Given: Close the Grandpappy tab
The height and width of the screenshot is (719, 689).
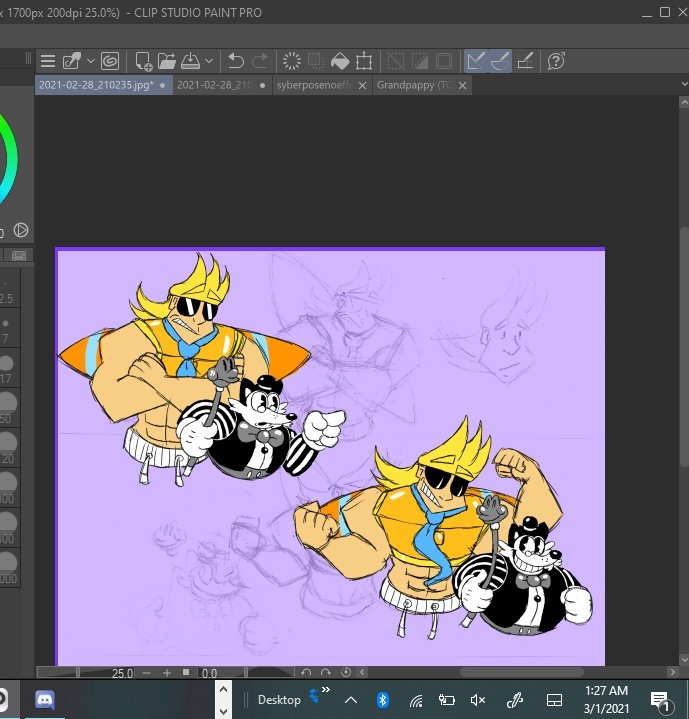Looking at the screenshot, I should click(463, 86).
